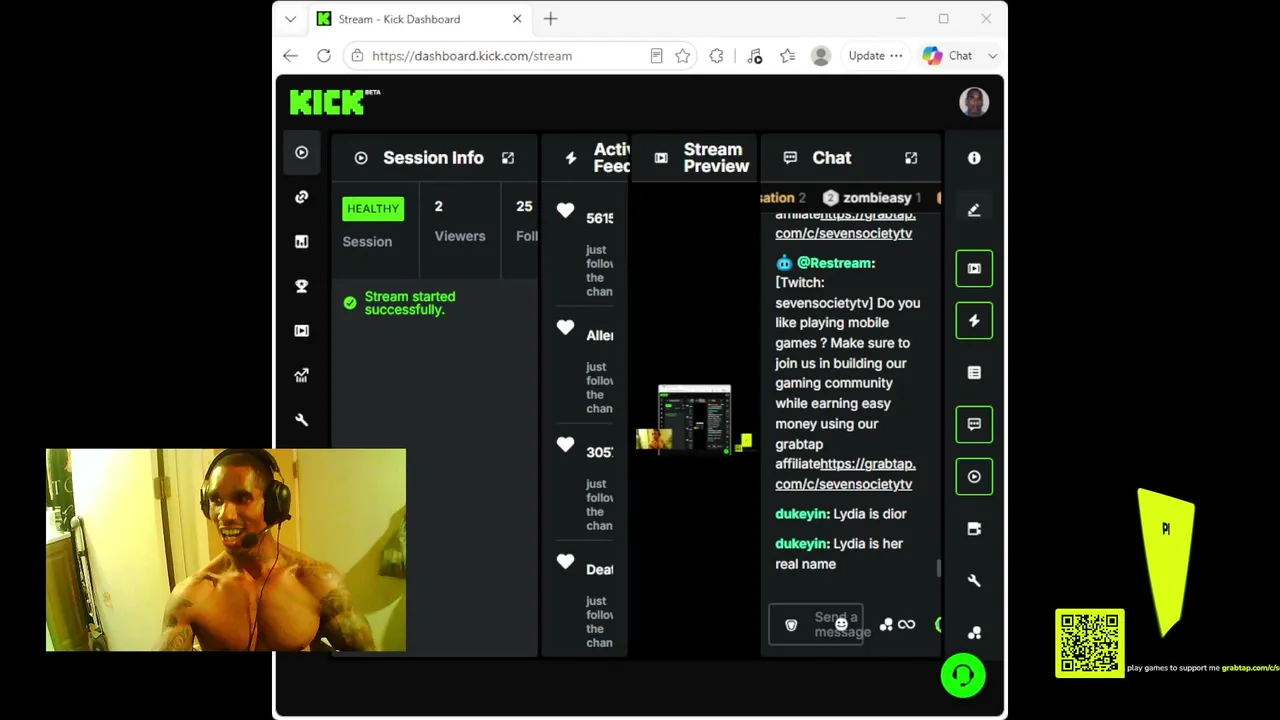Toggle the list panel icon in right sidebar
The image size is (1280, 720).
coord(974,372)
